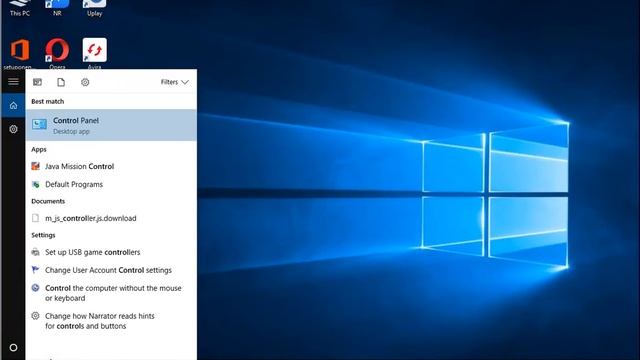Open Change how Narrator reads hints setting

coord(111,321)
